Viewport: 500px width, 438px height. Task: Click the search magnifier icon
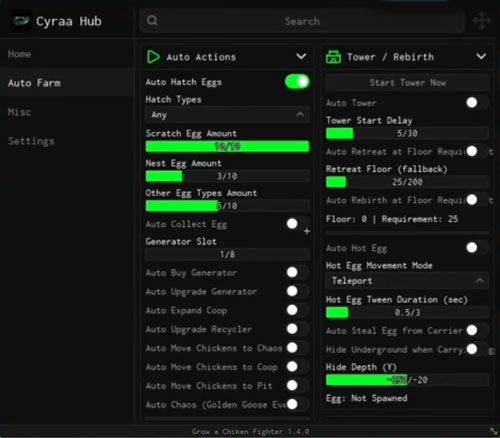[152, 21]
